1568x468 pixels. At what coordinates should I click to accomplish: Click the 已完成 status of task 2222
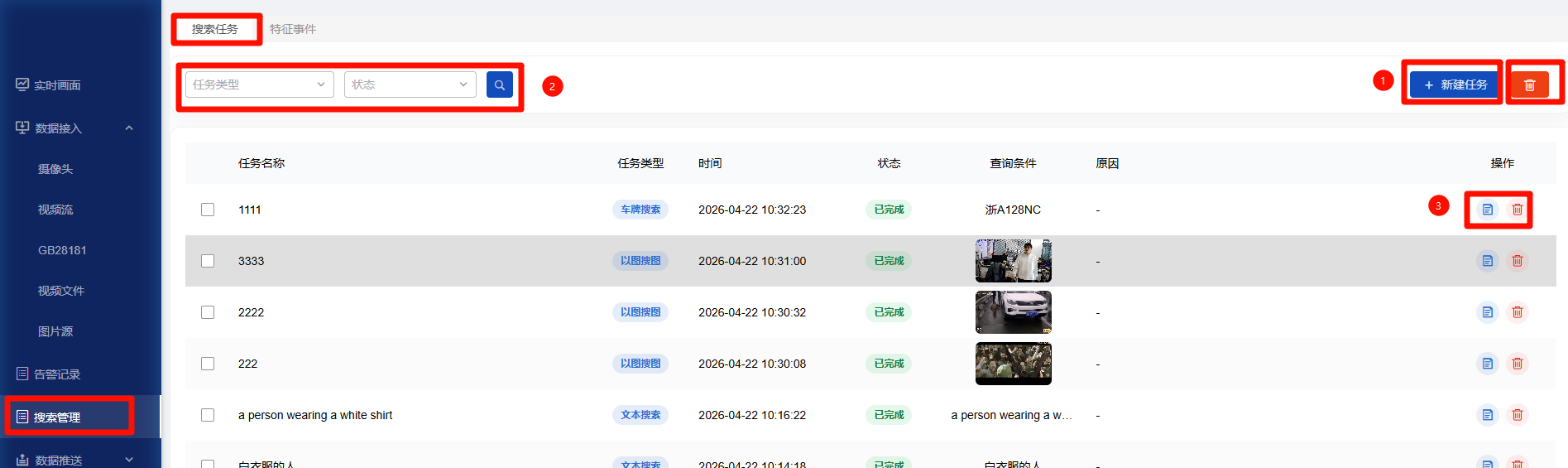tap(889, 312)
